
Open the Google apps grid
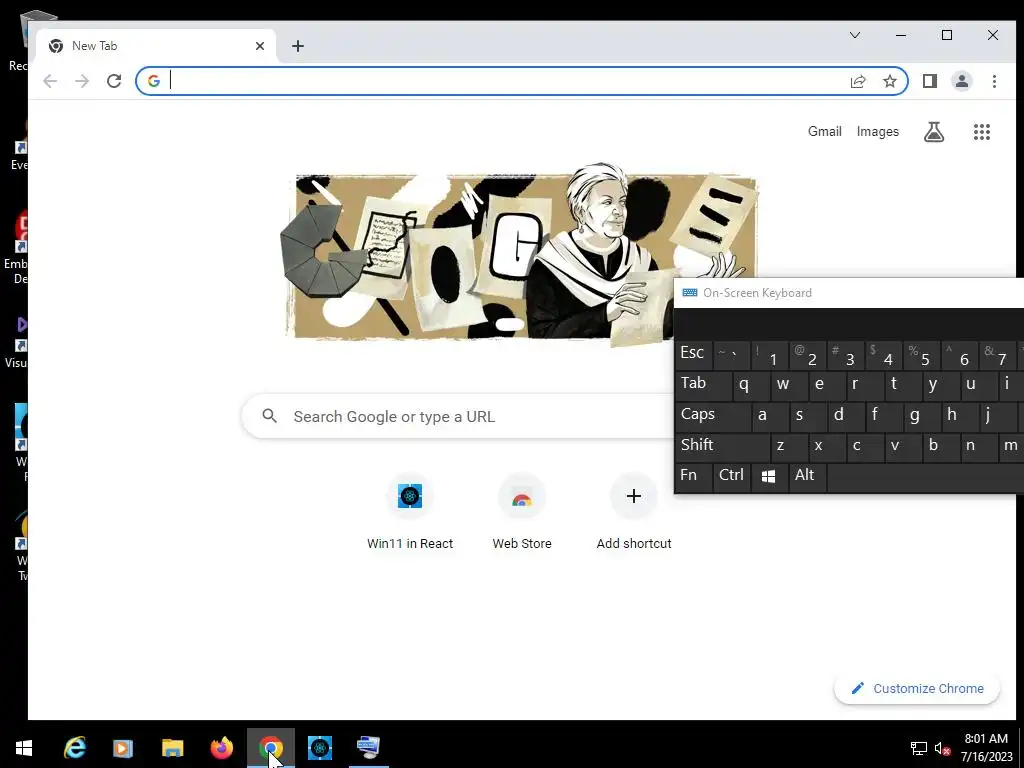pyautogui.click(x=982, y=132)
